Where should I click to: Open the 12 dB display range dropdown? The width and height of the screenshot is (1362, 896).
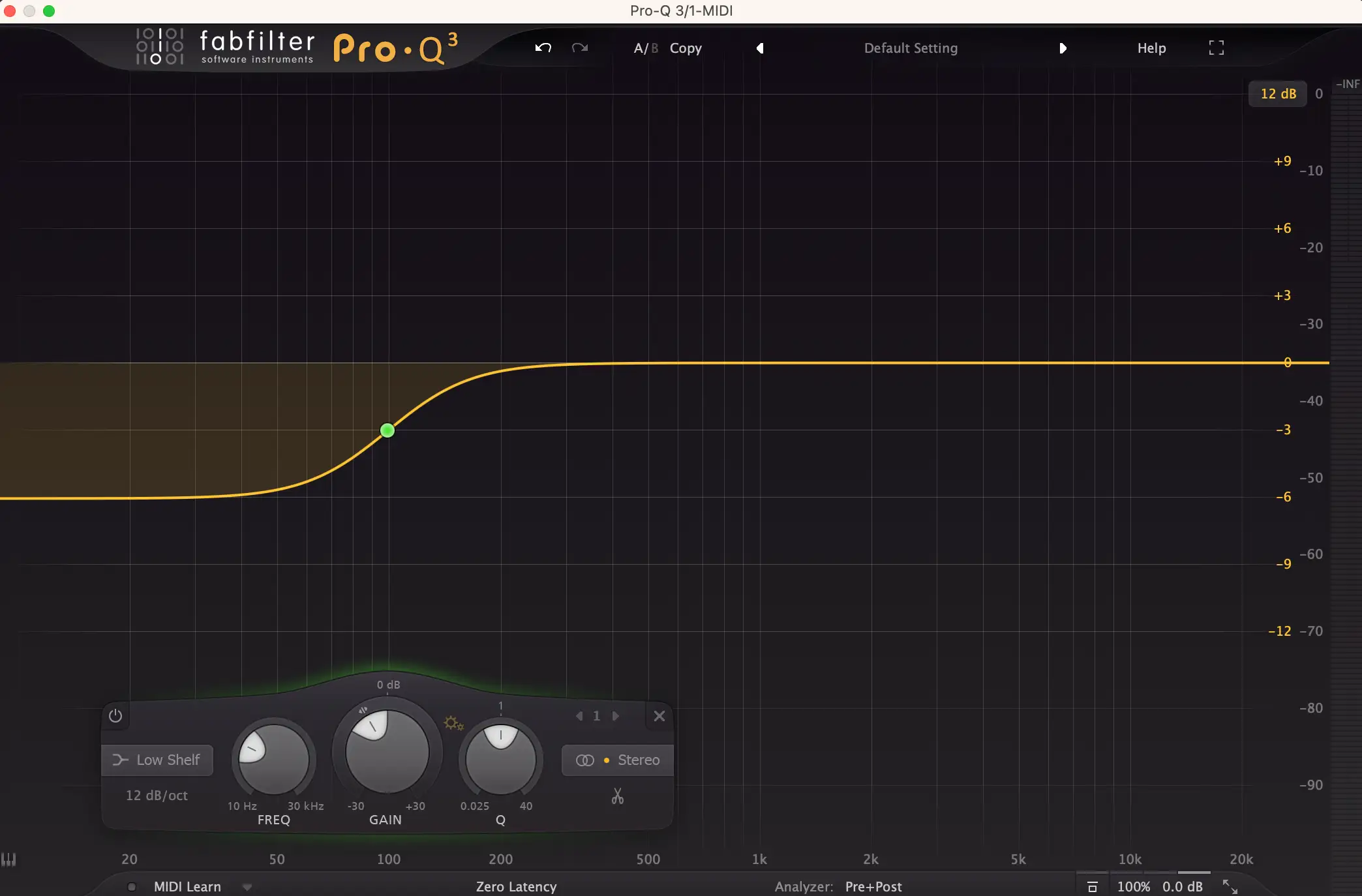point(1277,94)
